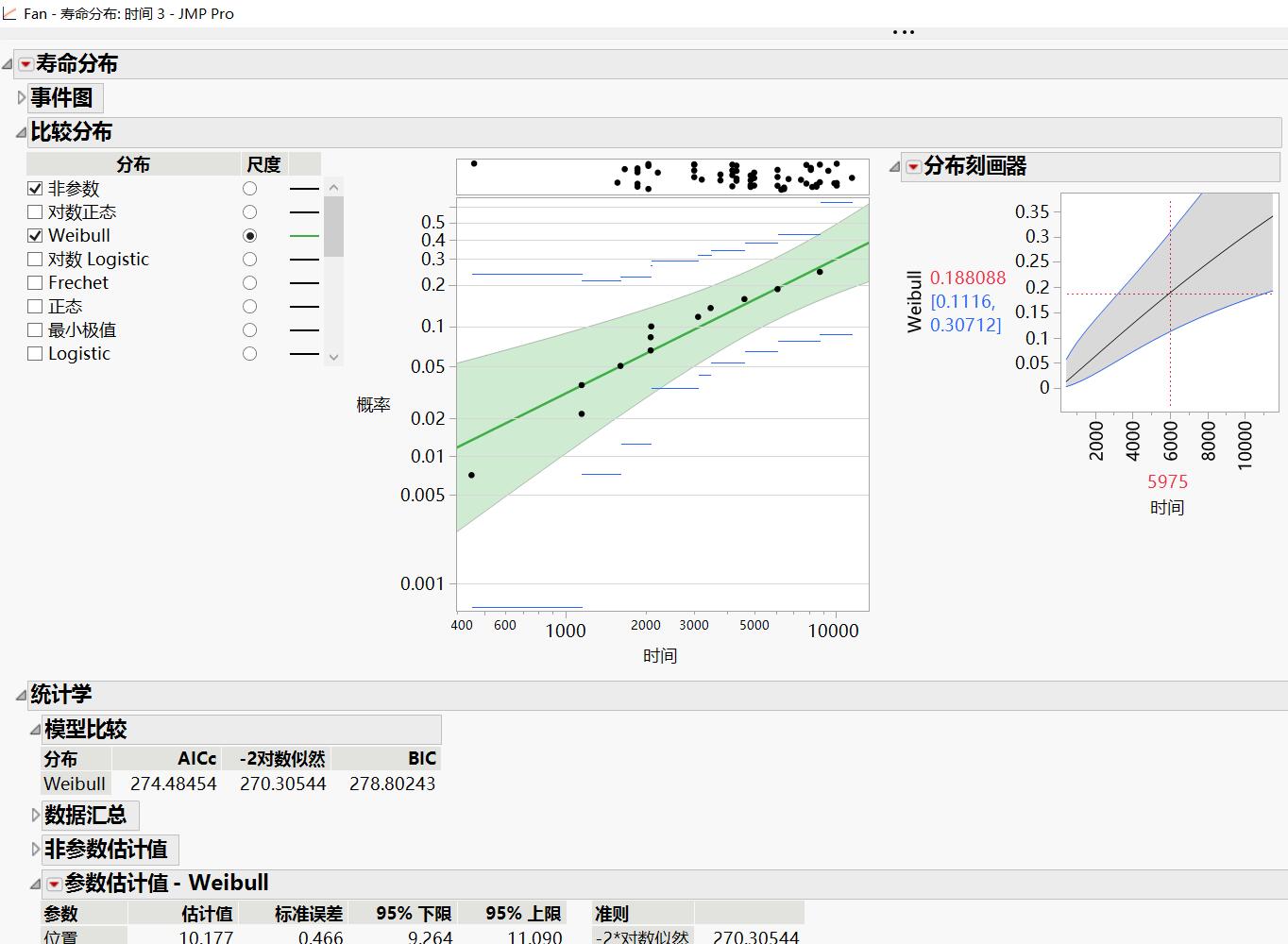
Task: Click the three-dots toolbar reveal handle
Action: 904,32
